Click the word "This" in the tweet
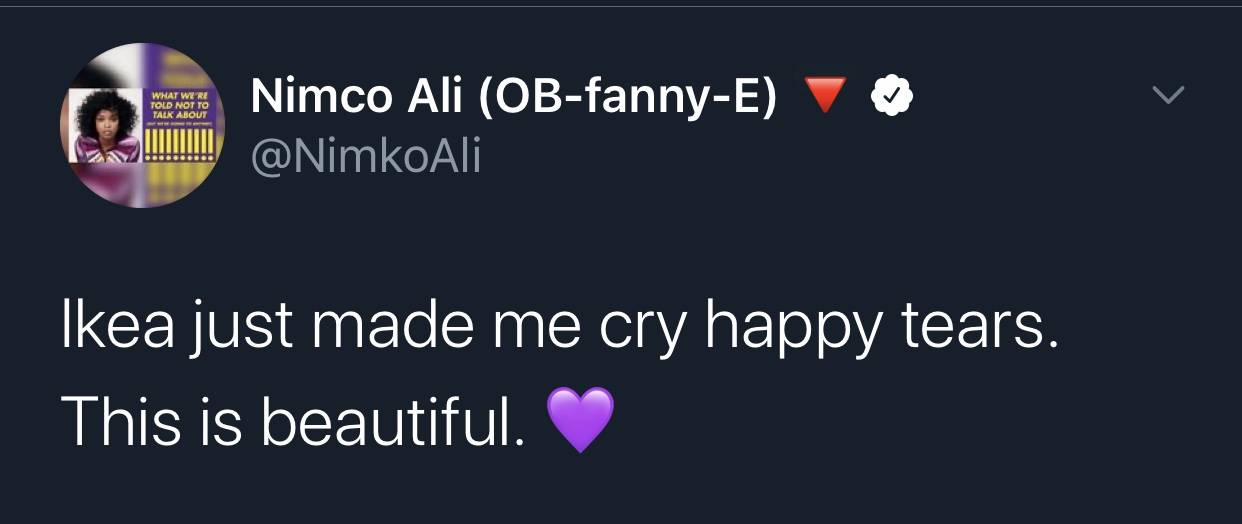 coord(117,421)
